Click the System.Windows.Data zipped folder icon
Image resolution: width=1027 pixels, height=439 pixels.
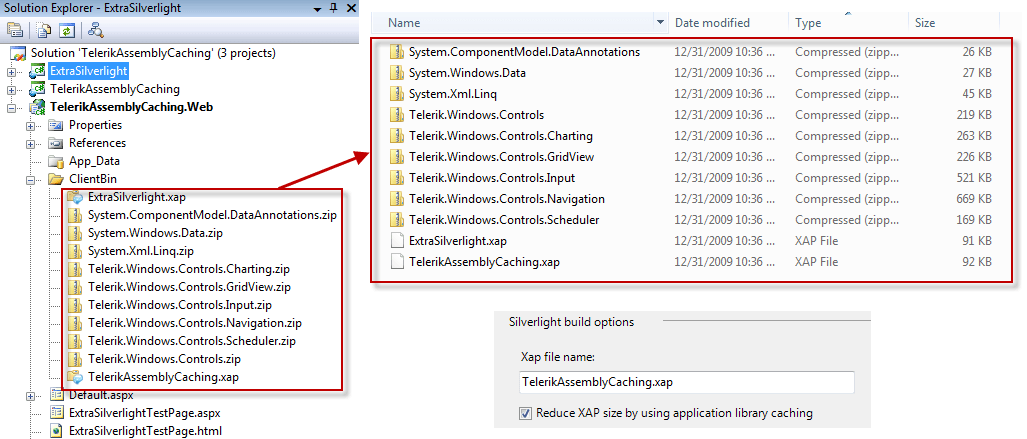pyautogui.click(x=396, y=73)
